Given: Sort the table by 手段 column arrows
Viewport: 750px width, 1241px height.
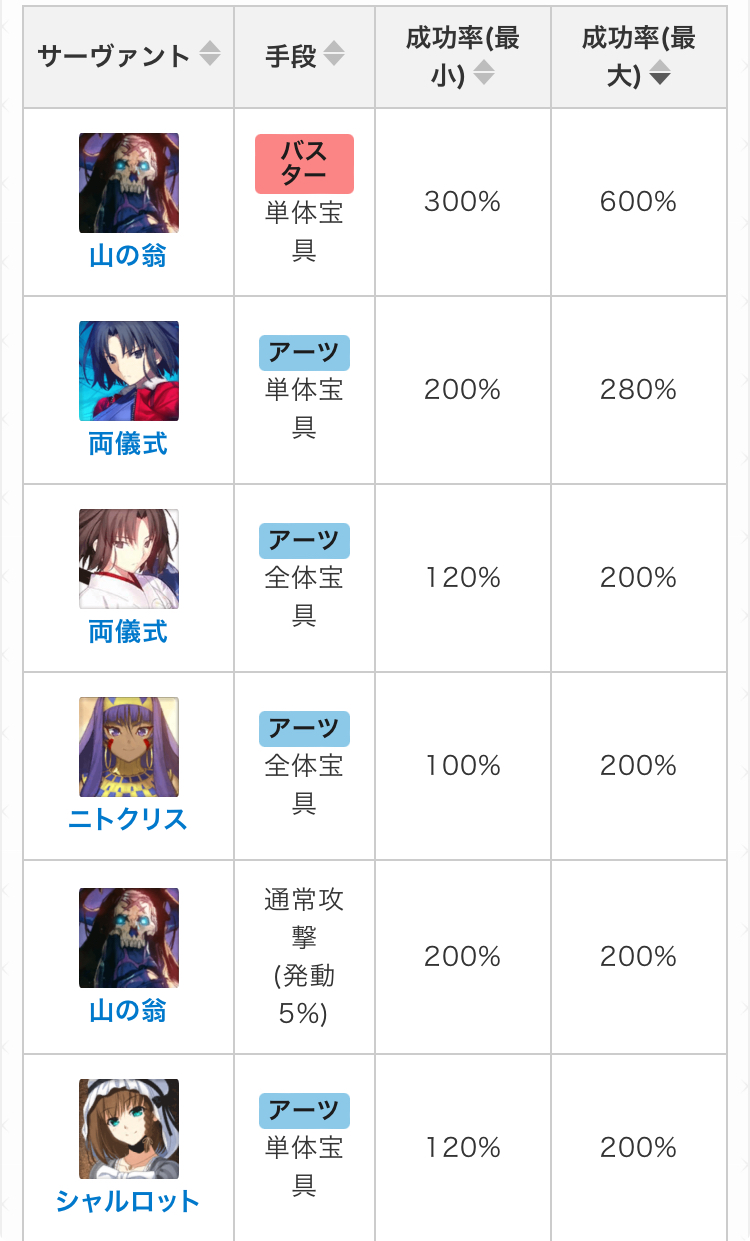Looking at the screenshot, I should [334, 55].
